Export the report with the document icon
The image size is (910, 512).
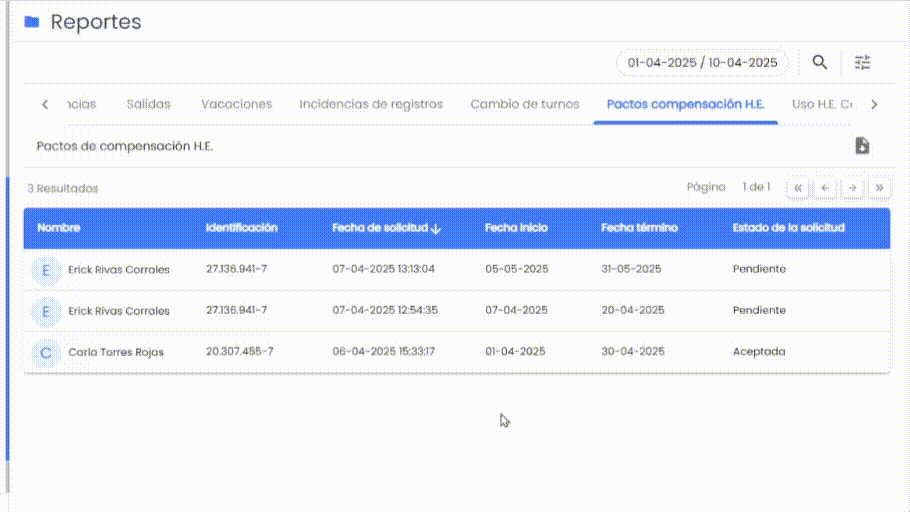point(862,146)
